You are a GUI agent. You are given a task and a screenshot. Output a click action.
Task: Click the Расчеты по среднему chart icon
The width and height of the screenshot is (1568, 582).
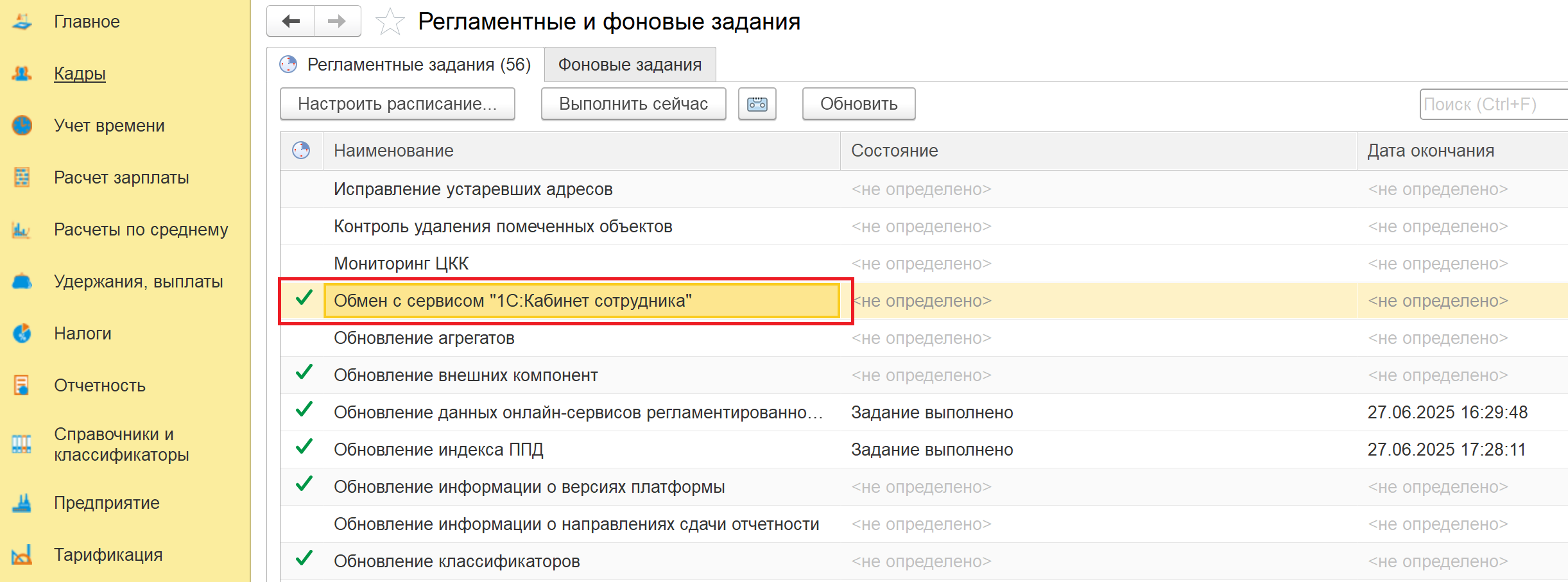pos(22,230)
